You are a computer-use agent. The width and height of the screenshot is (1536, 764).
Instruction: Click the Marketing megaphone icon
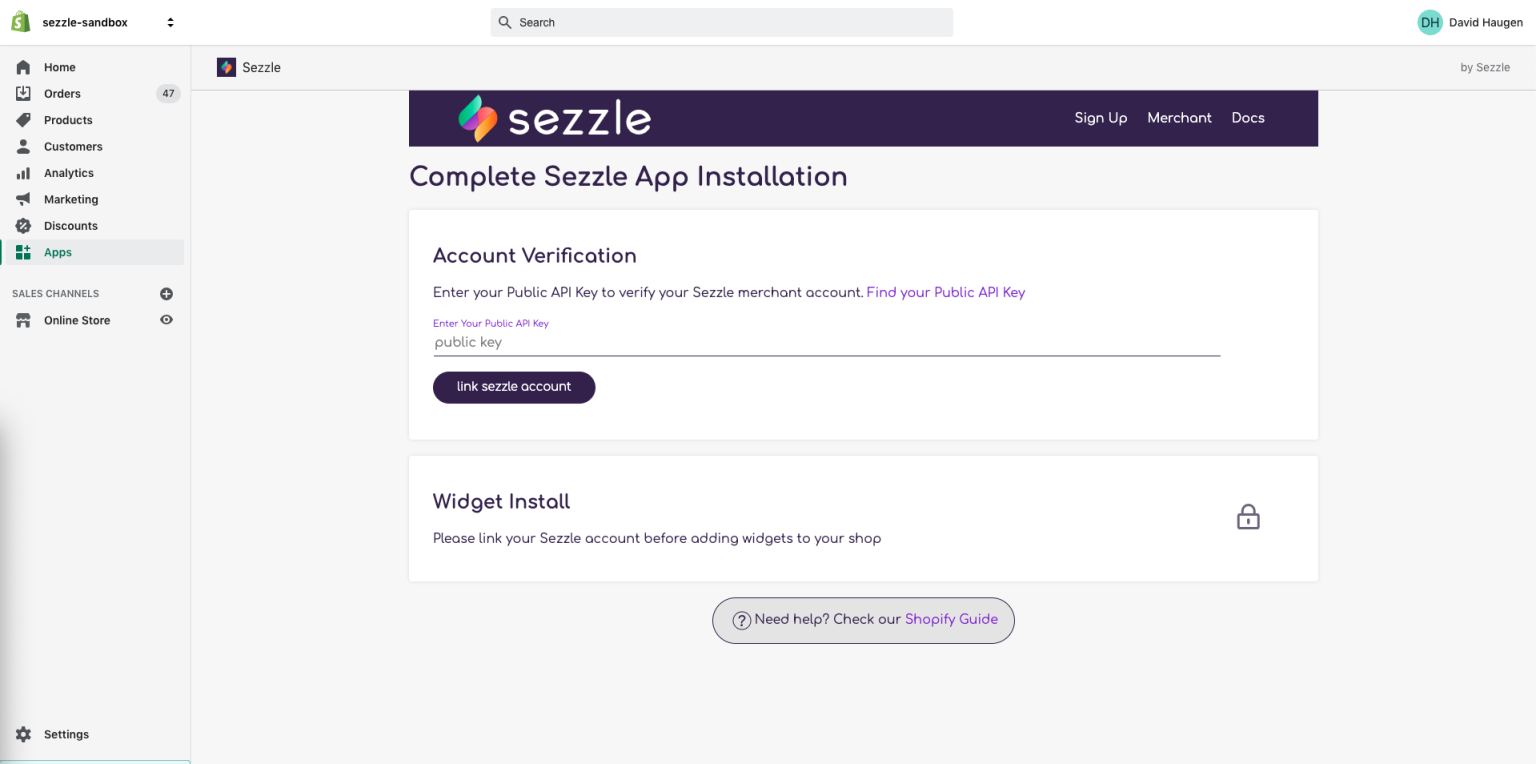[x=23, y=199]
